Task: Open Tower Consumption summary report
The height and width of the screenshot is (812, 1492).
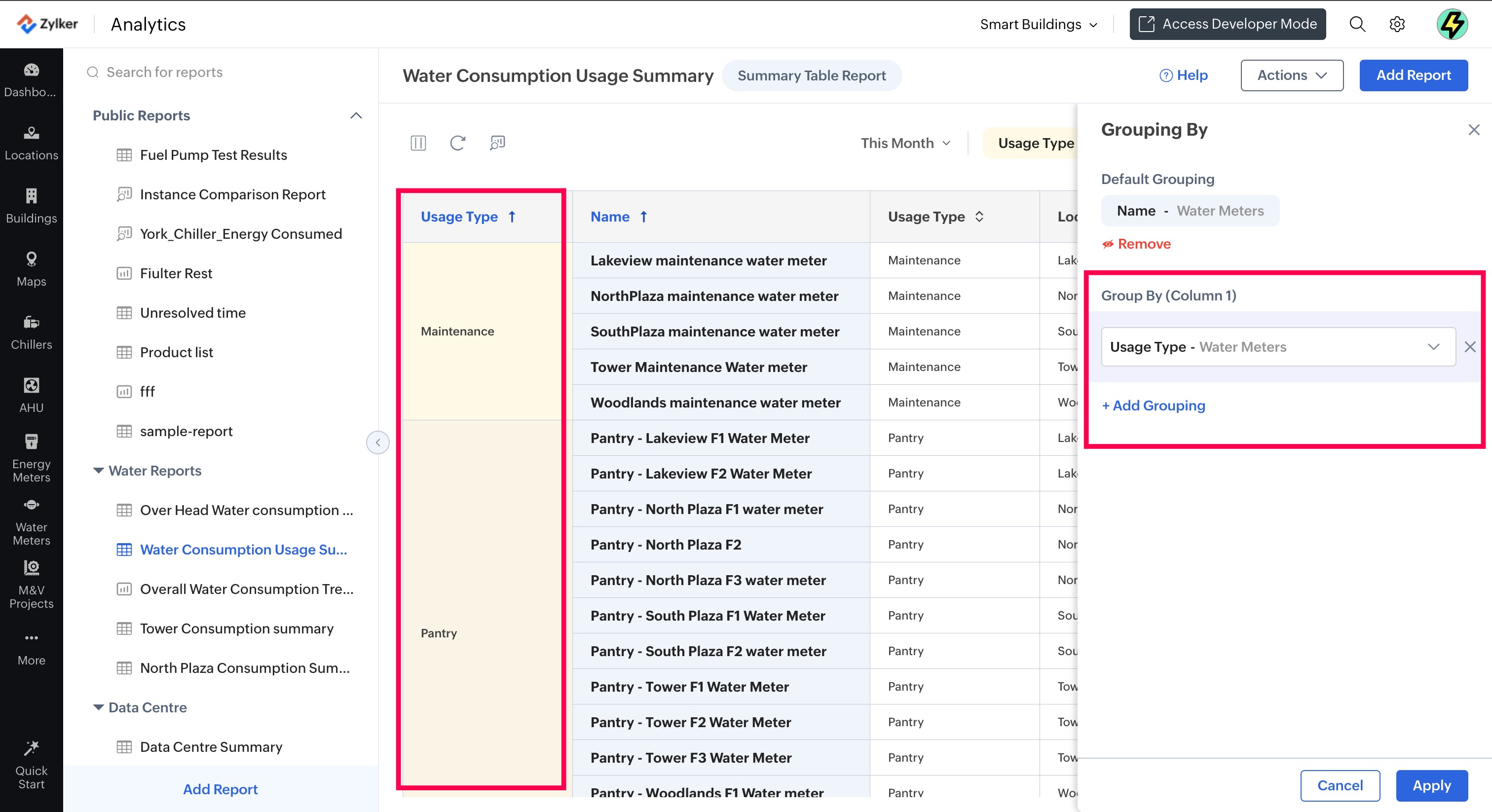Action: tap(236, 628)
